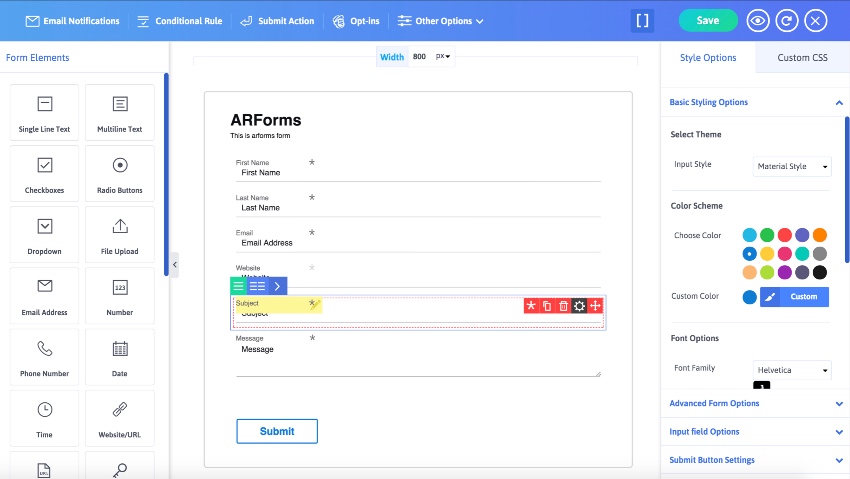
Task: Click the form Submit button
Action: click(277, 431)
